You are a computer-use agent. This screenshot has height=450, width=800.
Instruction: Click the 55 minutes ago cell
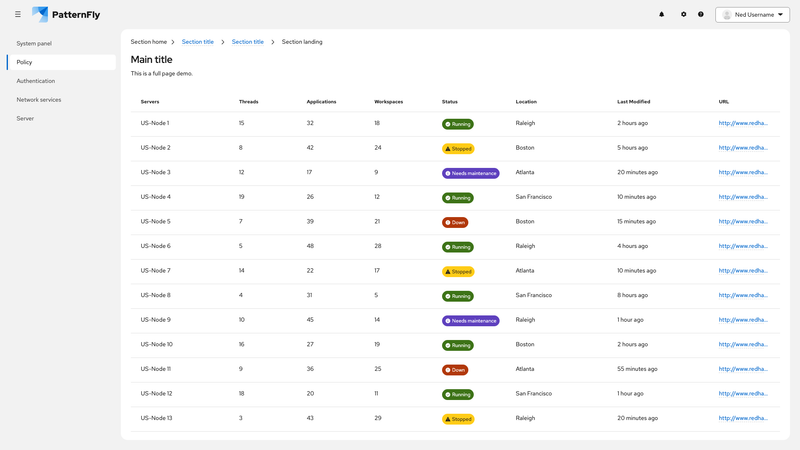click(x=637, y=369)
